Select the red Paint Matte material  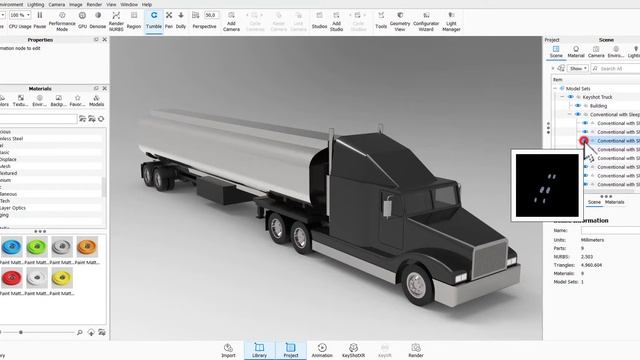(x=11, y=278)
